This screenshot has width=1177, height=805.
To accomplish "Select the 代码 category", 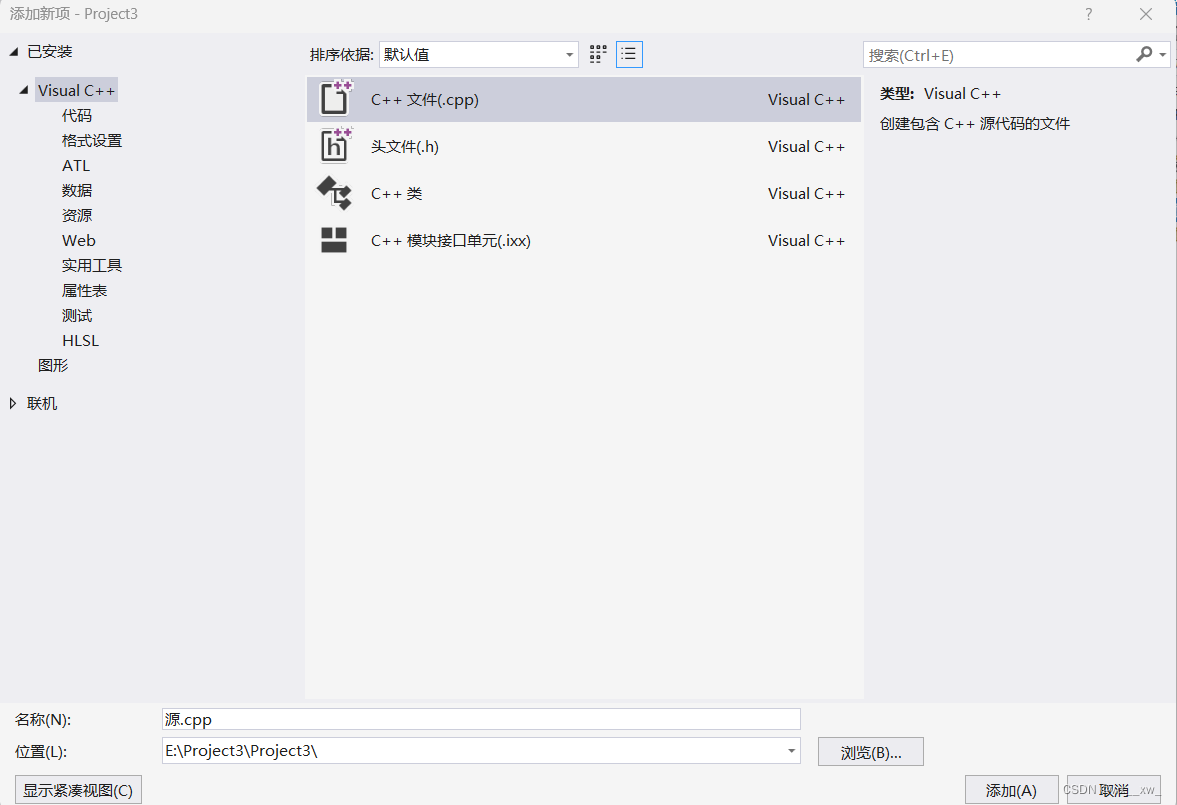I will click(77, 116).
